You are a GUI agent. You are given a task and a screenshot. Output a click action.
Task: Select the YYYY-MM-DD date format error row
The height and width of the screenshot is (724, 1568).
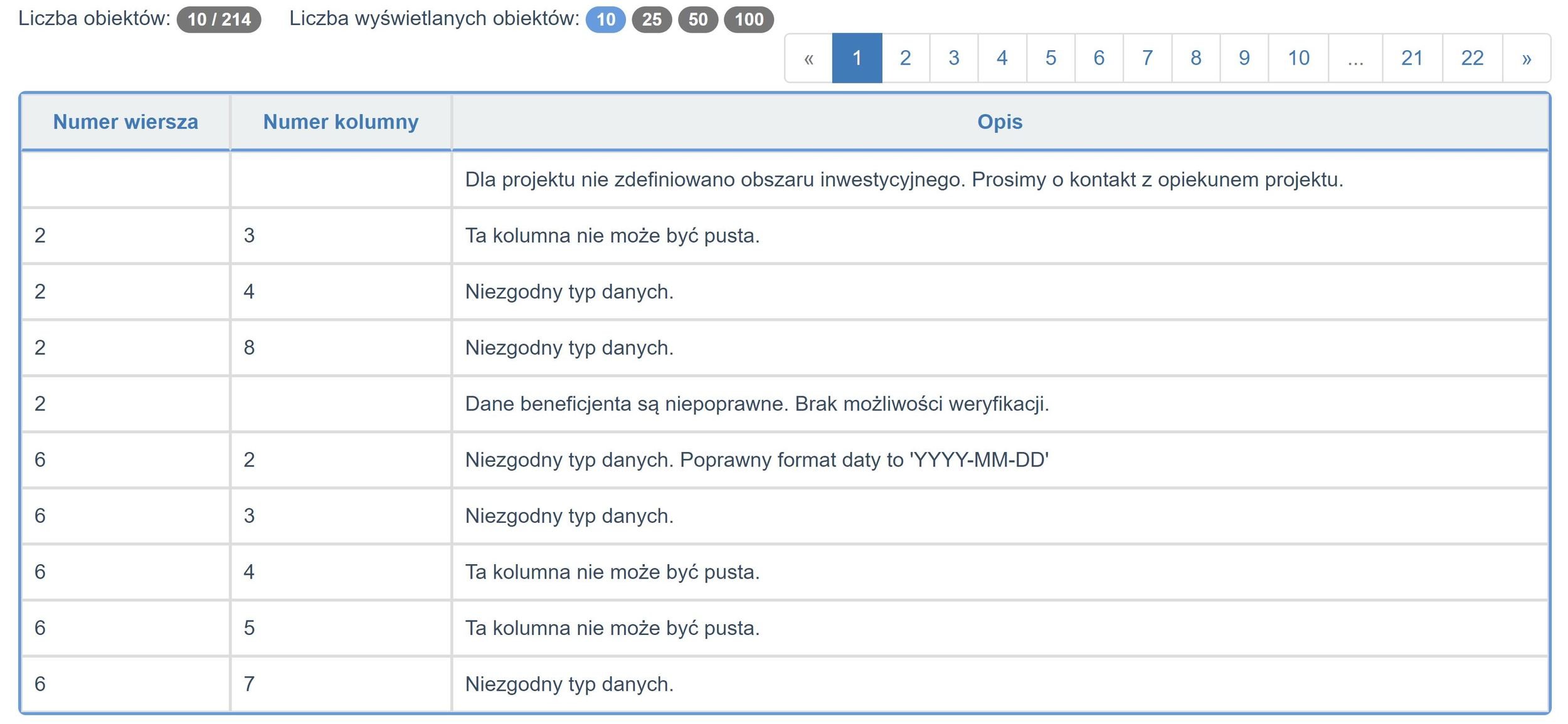pyautogui.click(x=756, y=460)
